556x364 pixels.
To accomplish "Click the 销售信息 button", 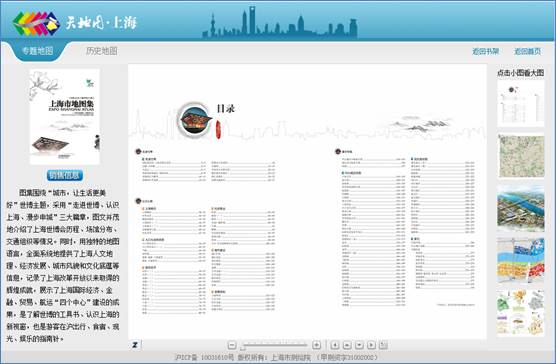I will pos(65,175).
